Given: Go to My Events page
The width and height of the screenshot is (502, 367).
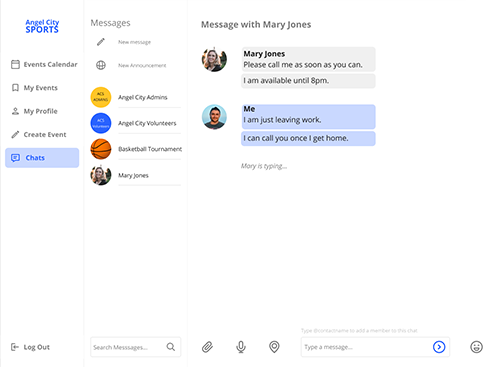Looking at the screenshot, I should point(35,88).
